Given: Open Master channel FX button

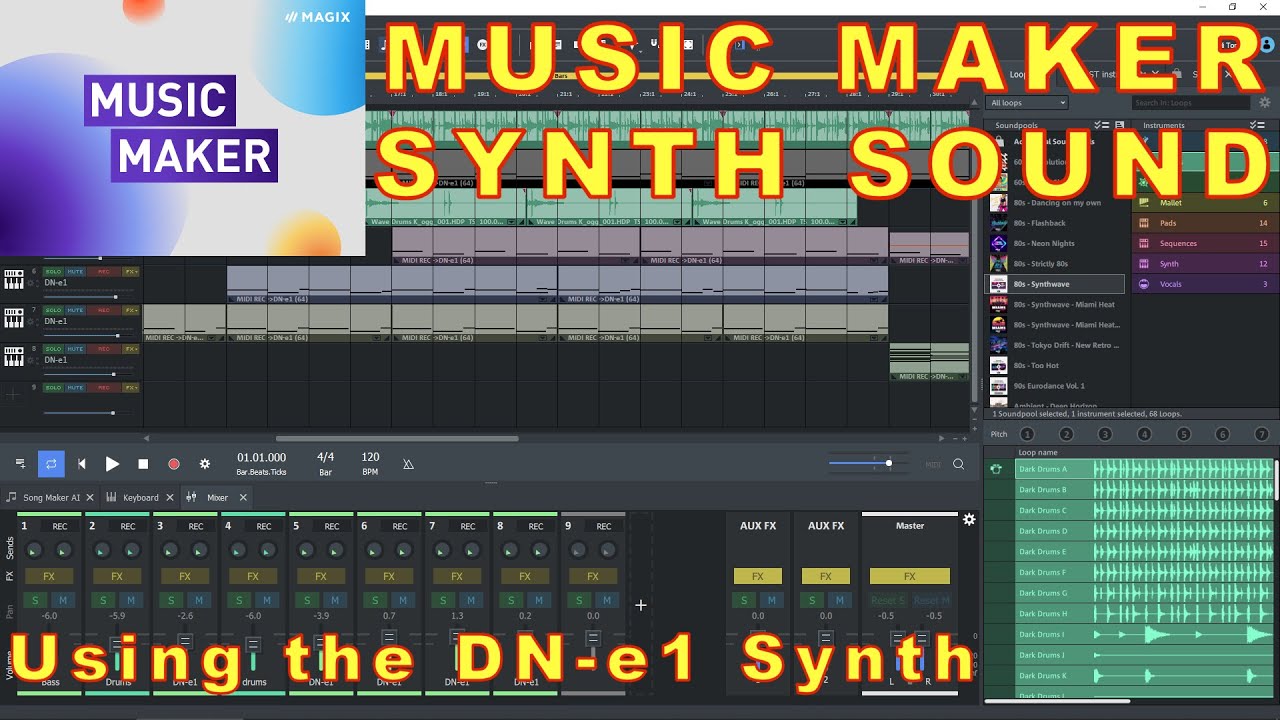Looking at the screenshot, I should pos(910,576).
